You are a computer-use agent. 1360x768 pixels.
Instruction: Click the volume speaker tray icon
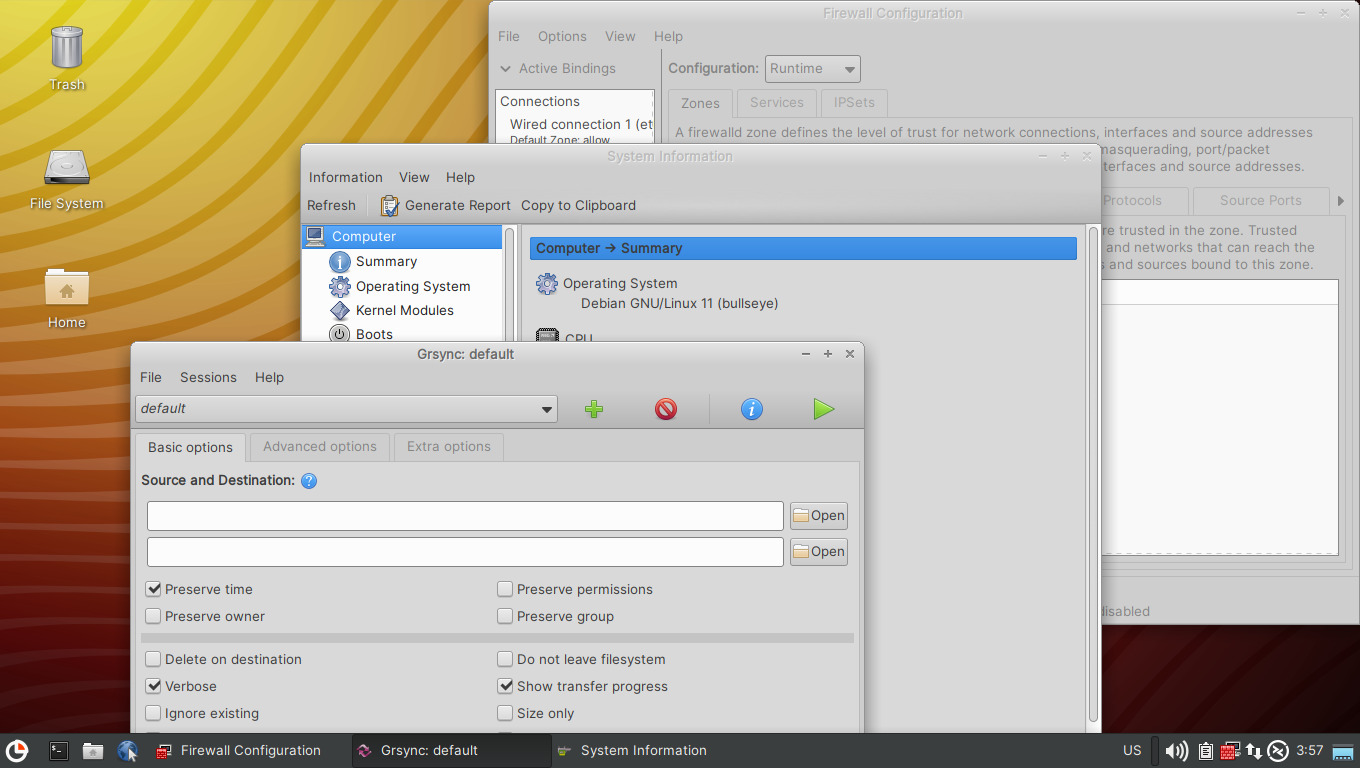click(x=1177, y=751)
